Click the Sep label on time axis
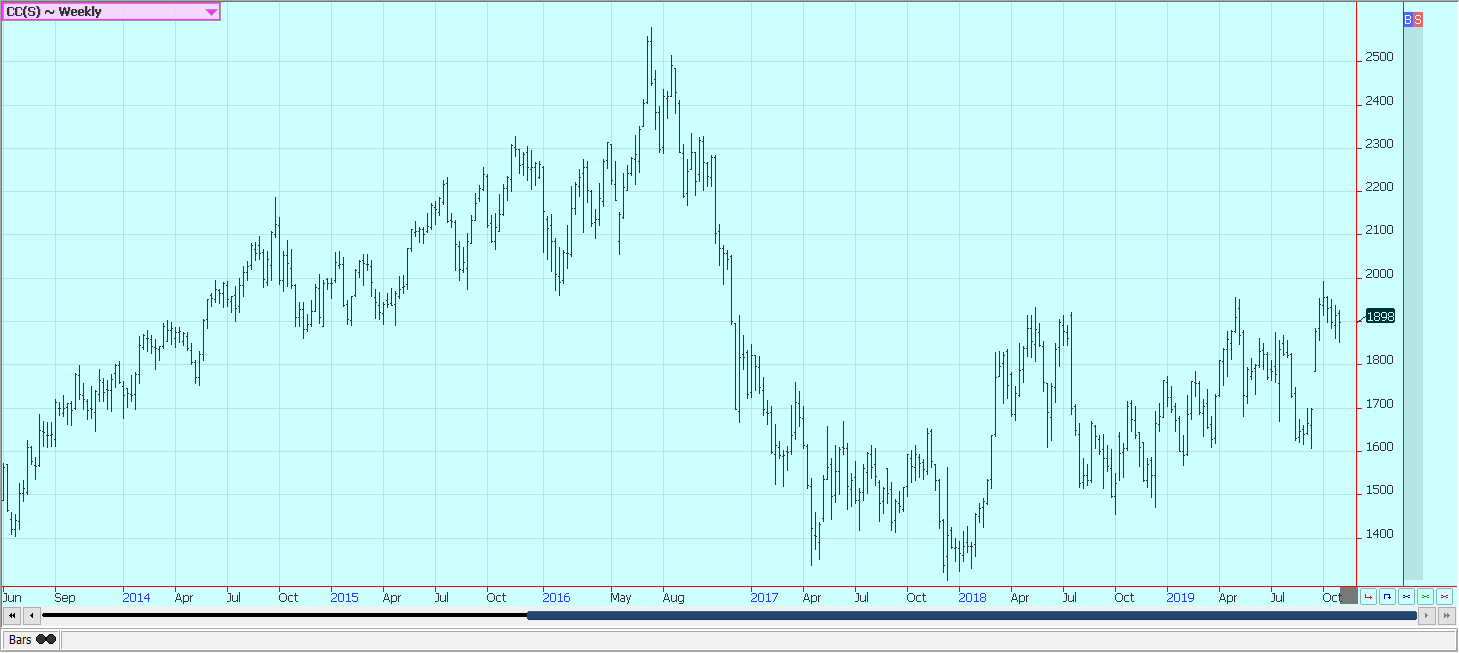 click(x=65, y=598)
